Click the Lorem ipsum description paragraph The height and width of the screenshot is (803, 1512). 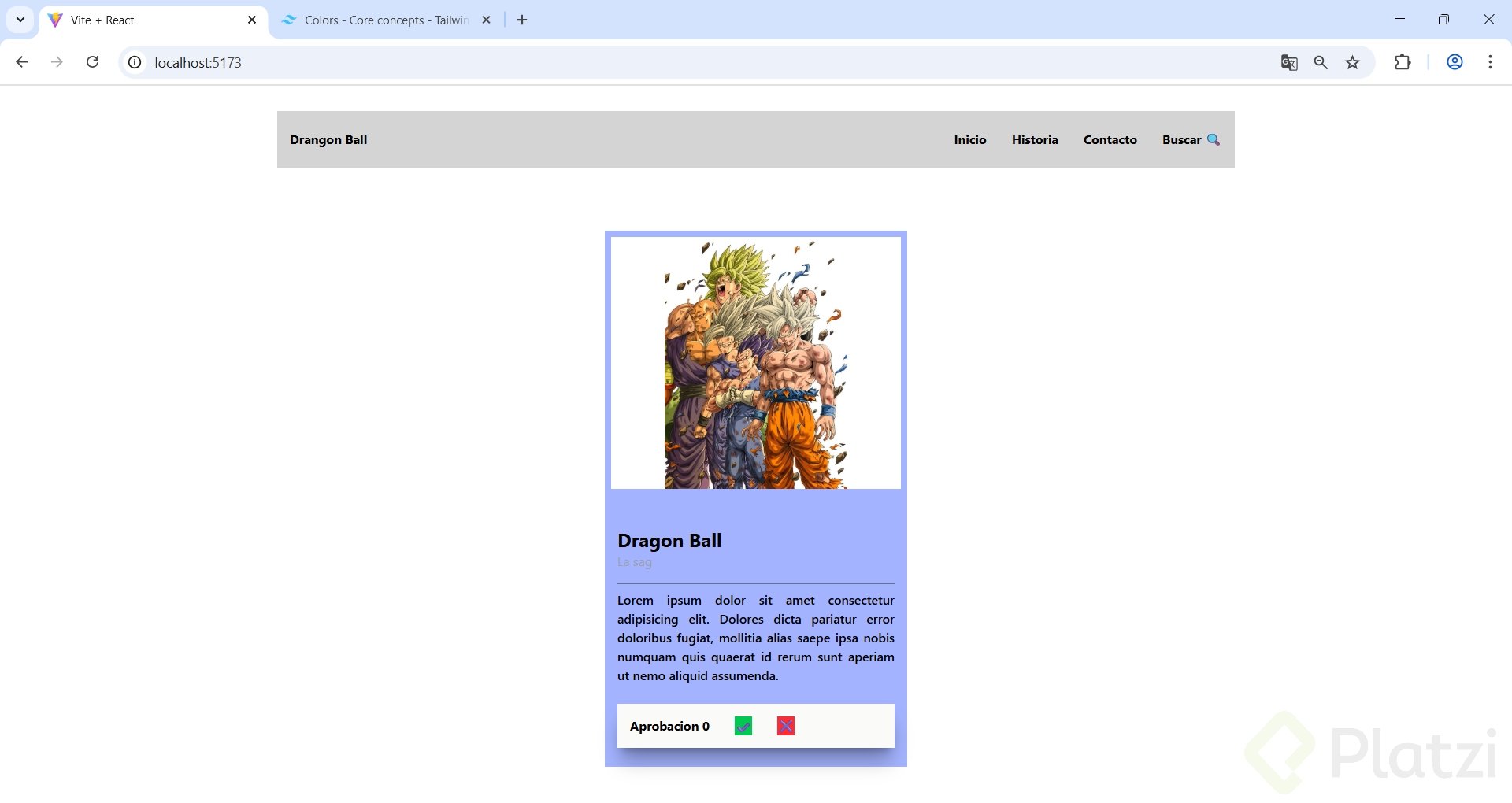756,638
